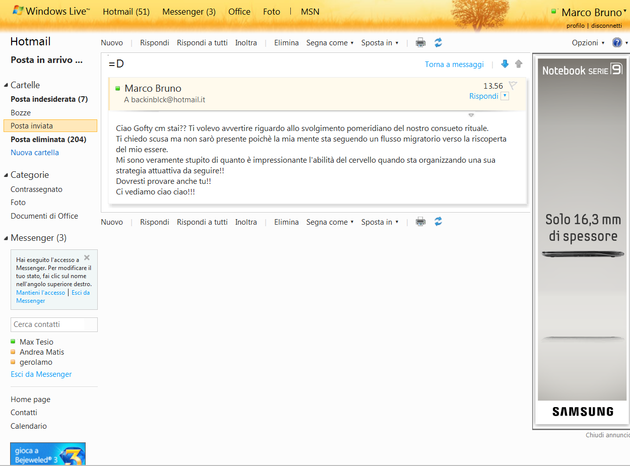
Task: Collapse the Messenger (3) section
Action: pos(6,238)
